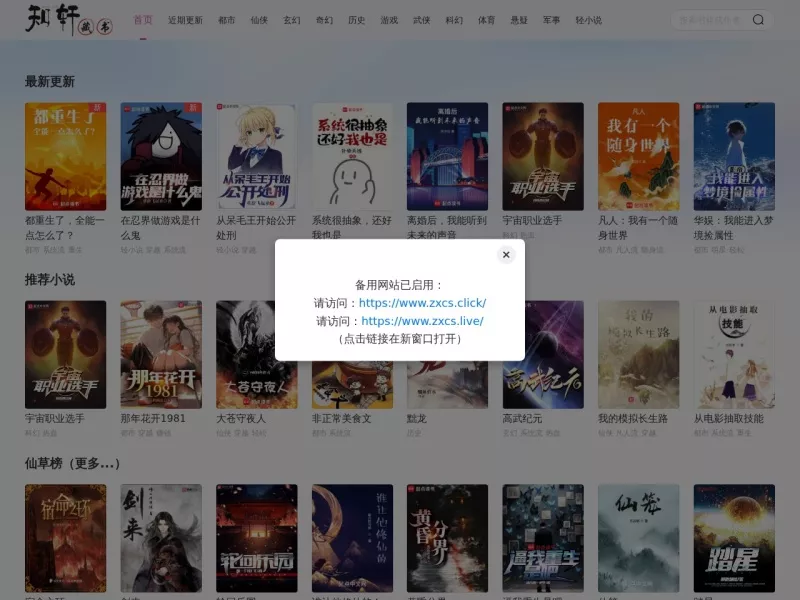Screen dimensions: 800x600
Task: Click title 我的模拟长生路
Action: coord(633,418)
